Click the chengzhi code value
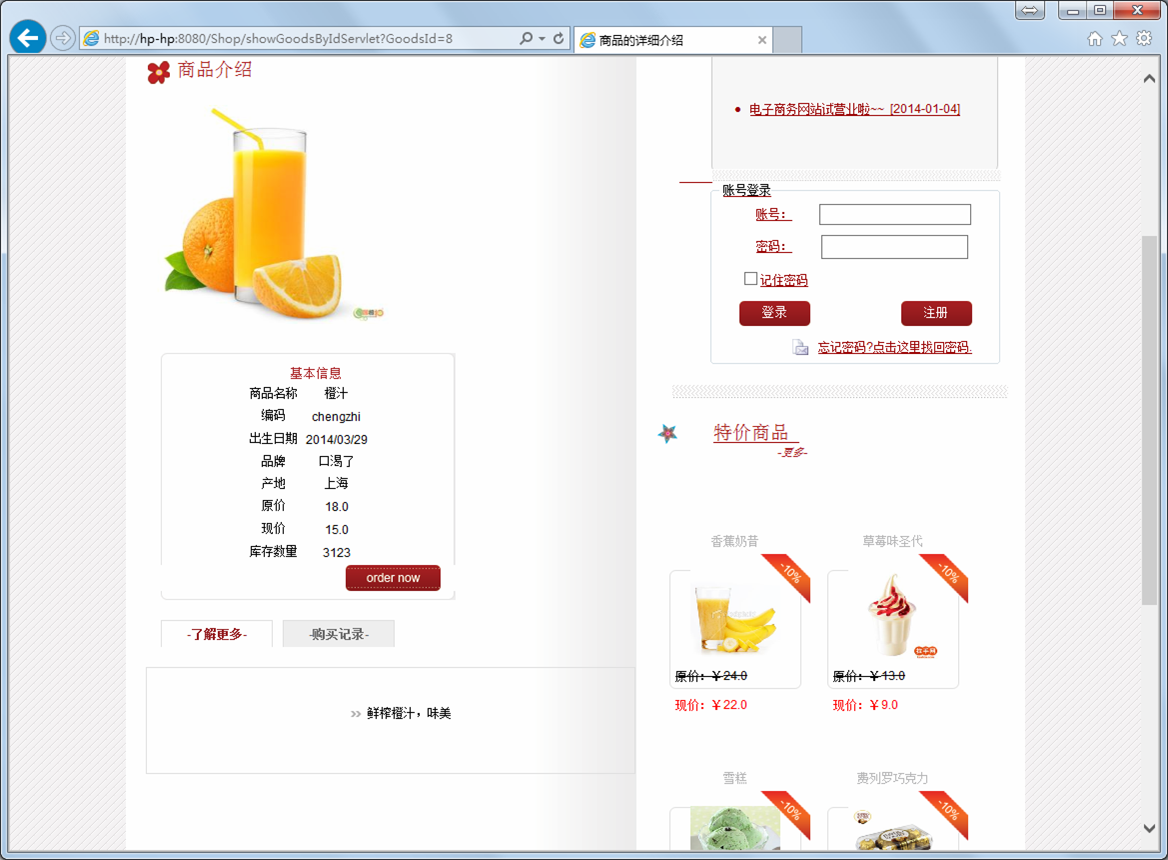Viewport: 1168px width, 860px height. 336,417
